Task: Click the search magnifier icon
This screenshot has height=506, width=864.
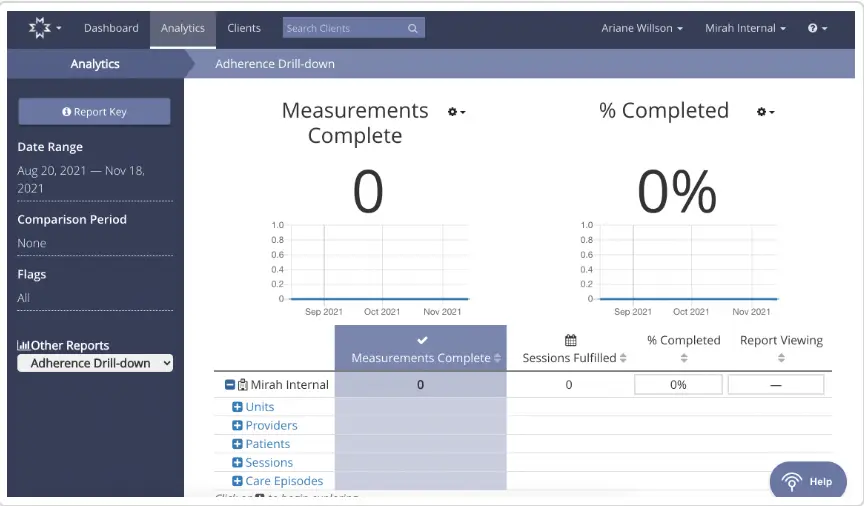Action: (x=413, y=28)
